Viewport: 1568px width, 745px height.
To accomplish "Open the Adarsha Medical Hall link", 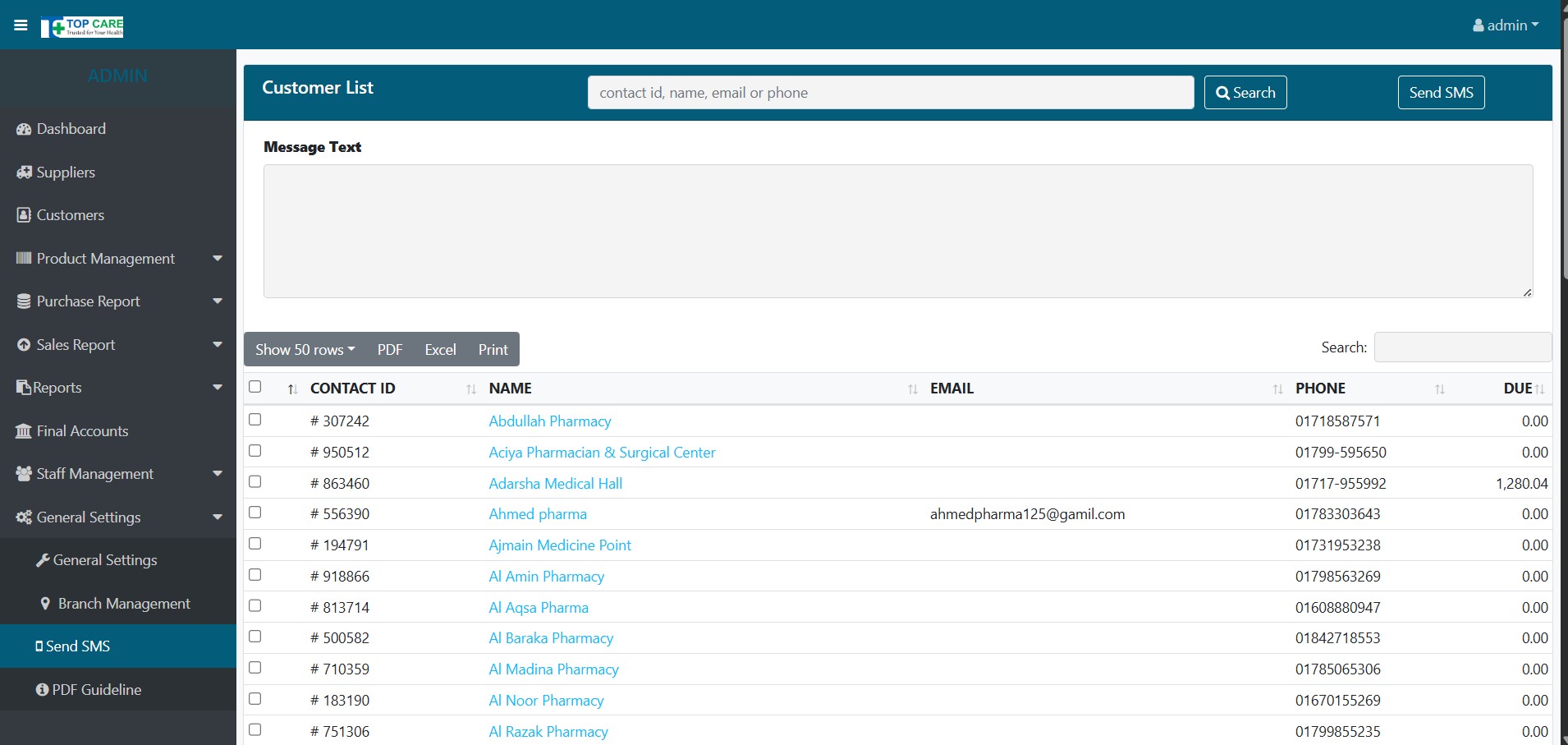I will pyautogui.click(x=555, y=484).
